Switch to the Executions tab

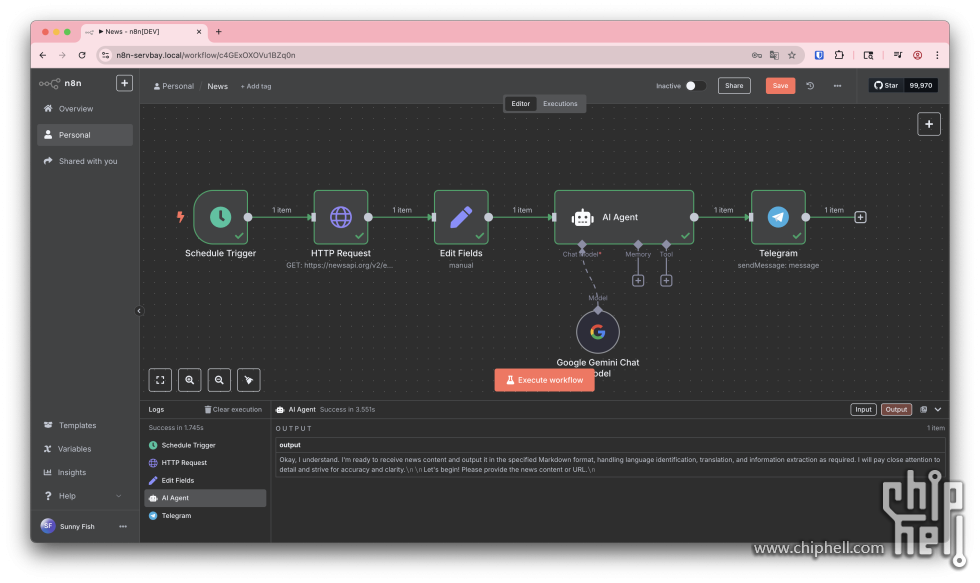pos(560,104)
